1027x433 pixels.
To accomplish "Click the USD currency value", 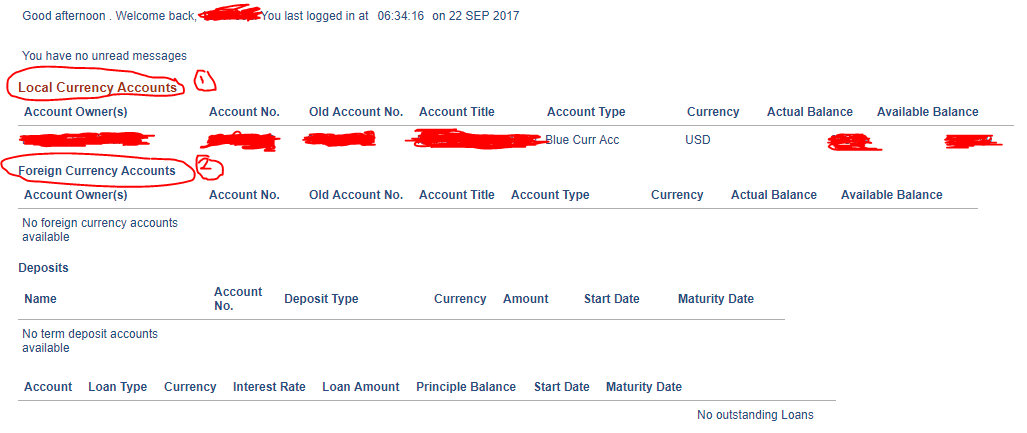I will pos(698,140).
